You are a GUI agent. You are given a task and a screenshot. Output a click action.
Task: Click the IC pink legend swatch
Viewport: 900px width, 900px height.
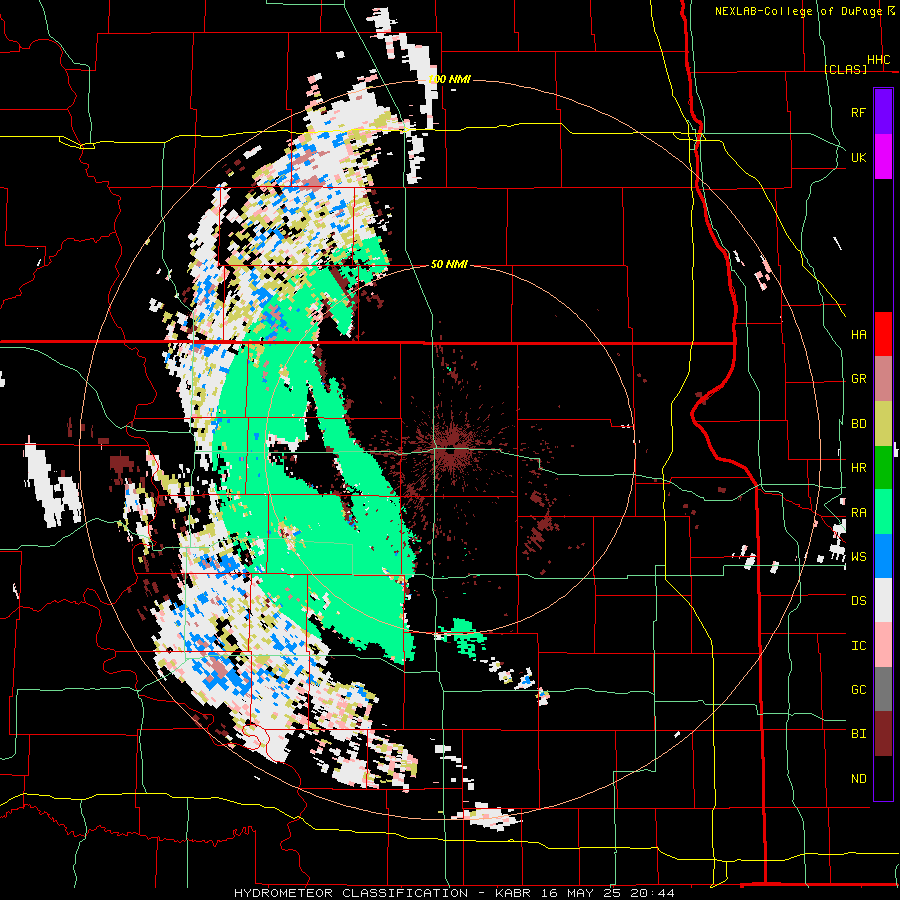pyautogui.click(x=883, y=645)
